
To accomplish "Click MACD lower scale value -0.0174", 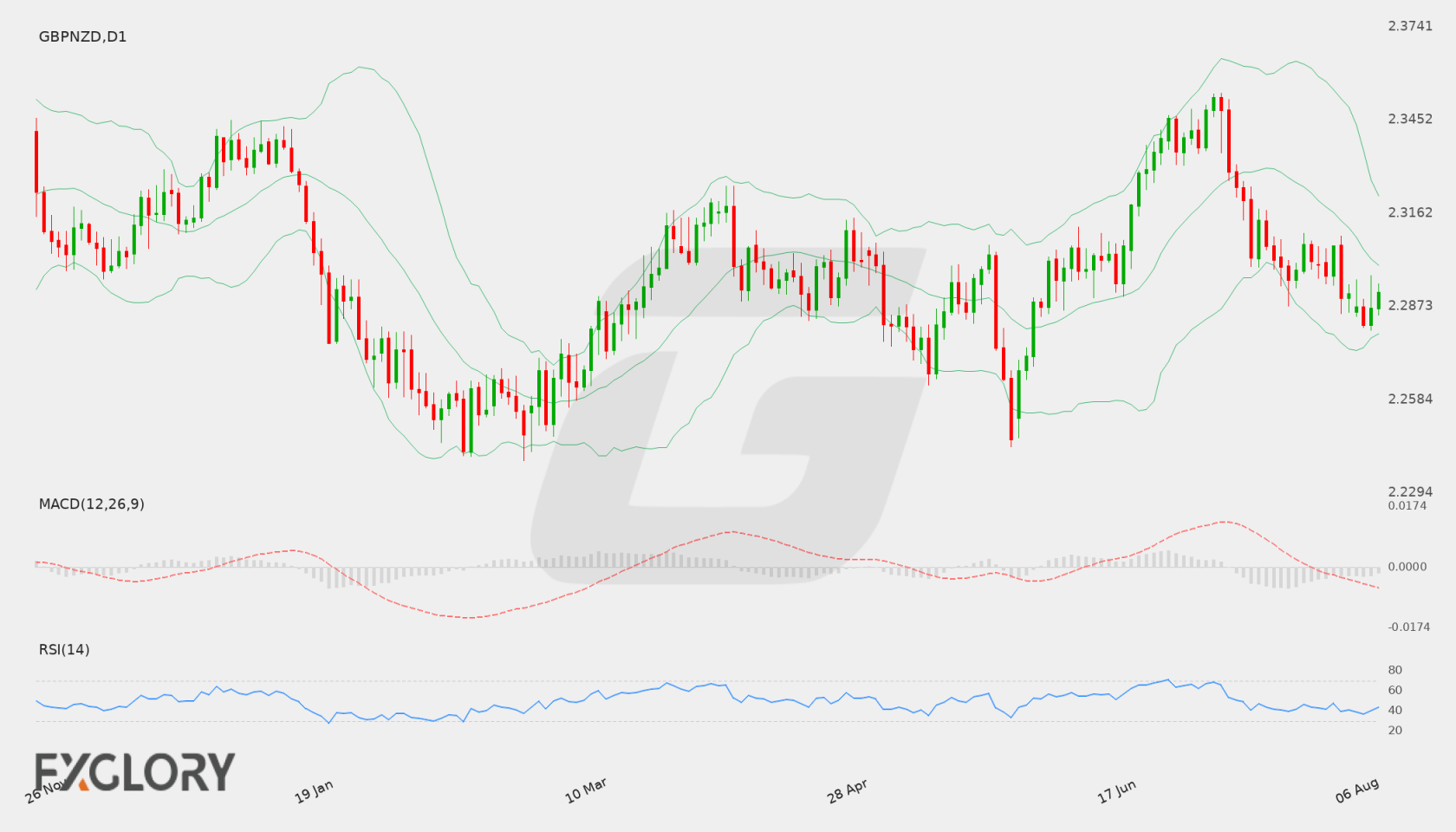I will point(1408,627).
